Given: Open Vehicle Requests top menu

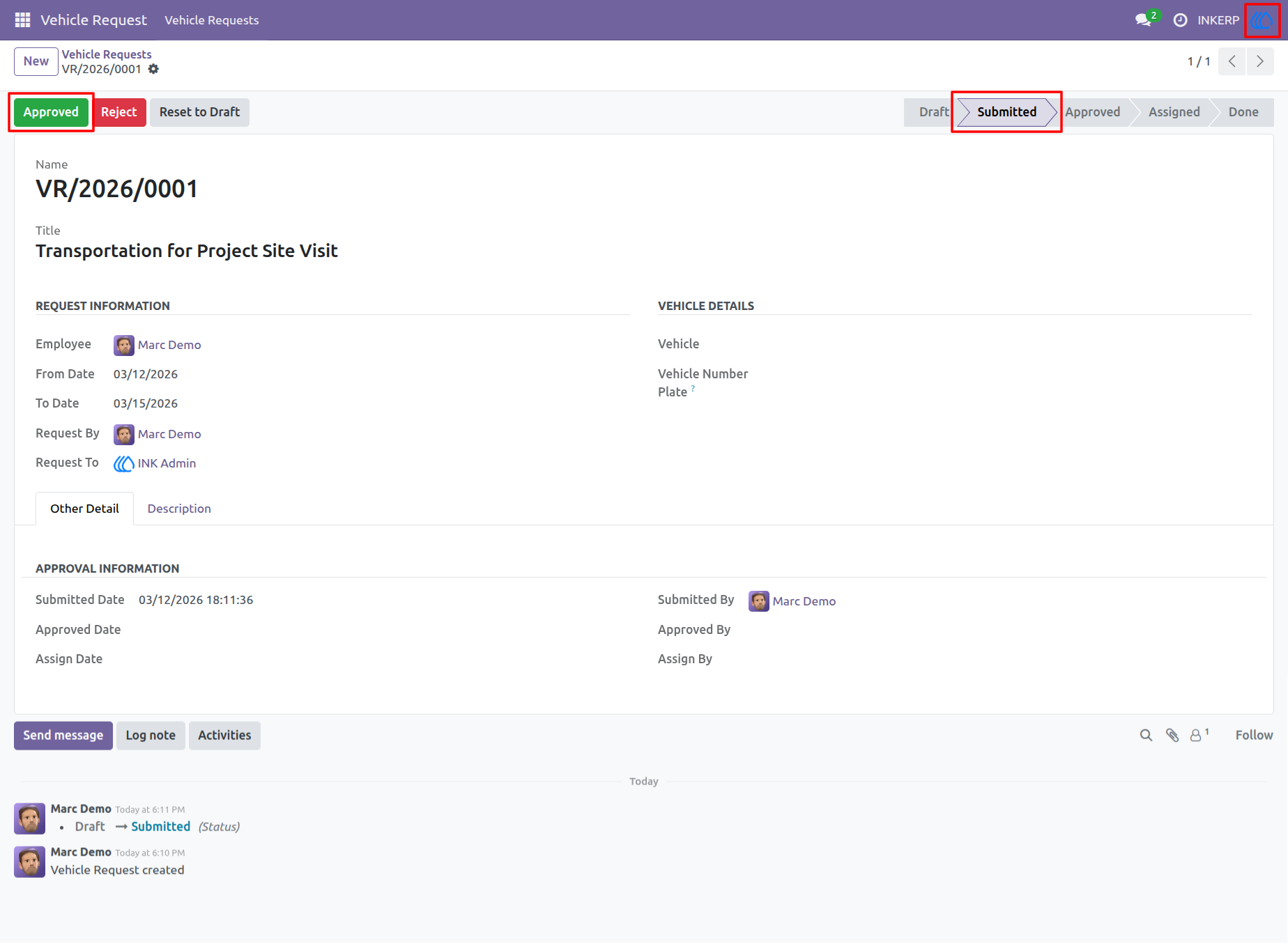Looking at the screenshot, I should (x=212, y=20).
